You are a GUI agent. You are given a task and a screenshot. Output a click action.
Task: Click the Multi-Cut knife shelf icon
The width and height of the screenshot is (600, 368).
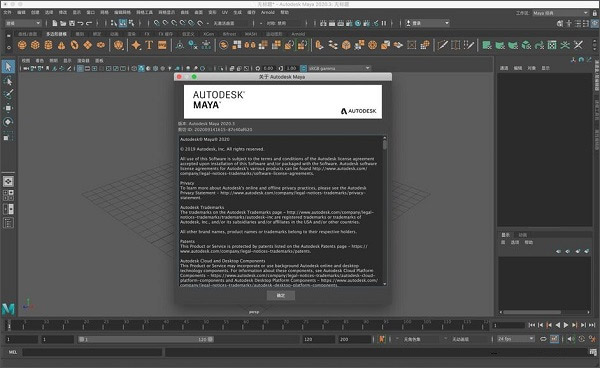click(x=443, y=45)
